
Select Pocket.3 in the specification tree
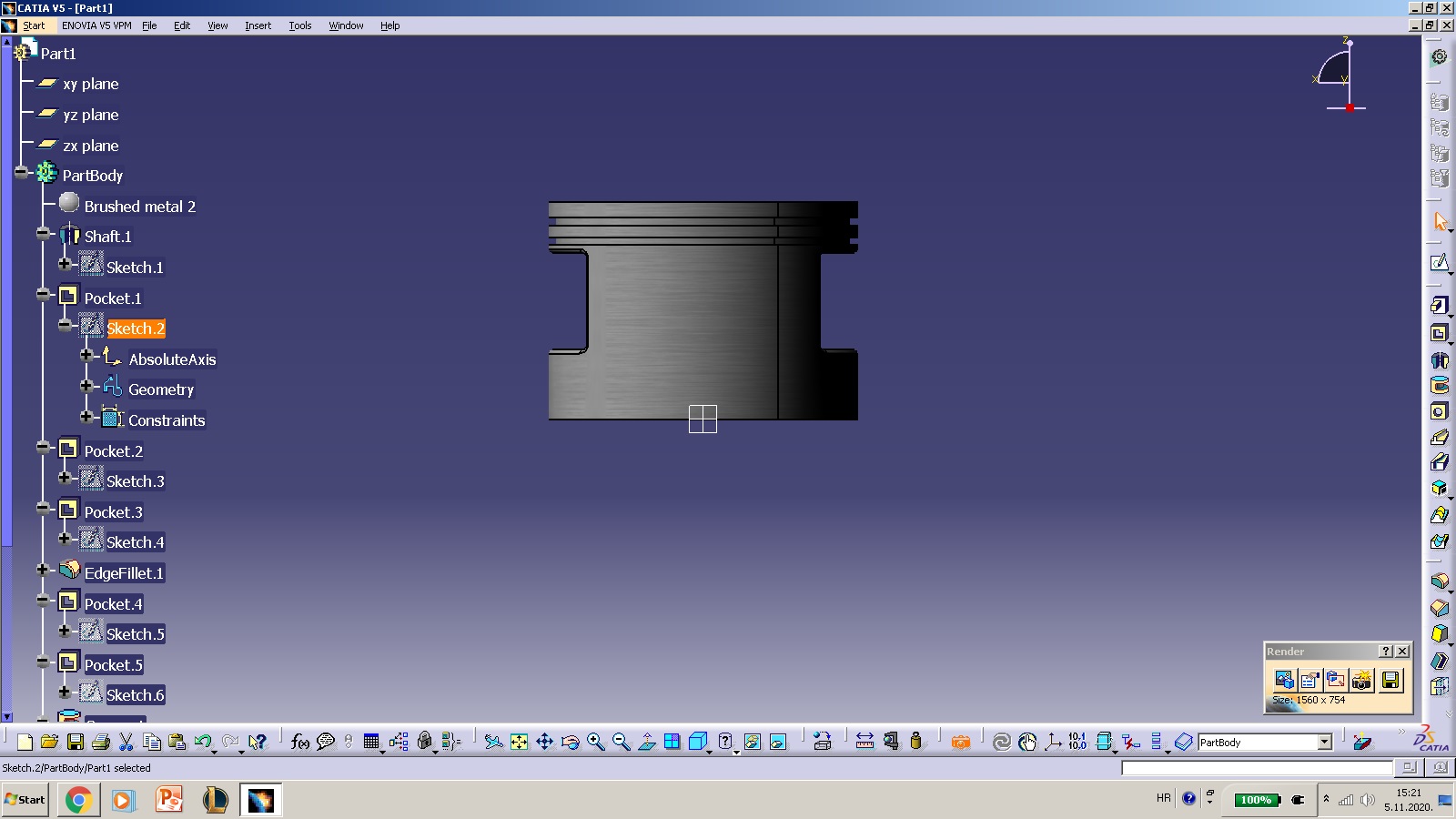(113, 512)
